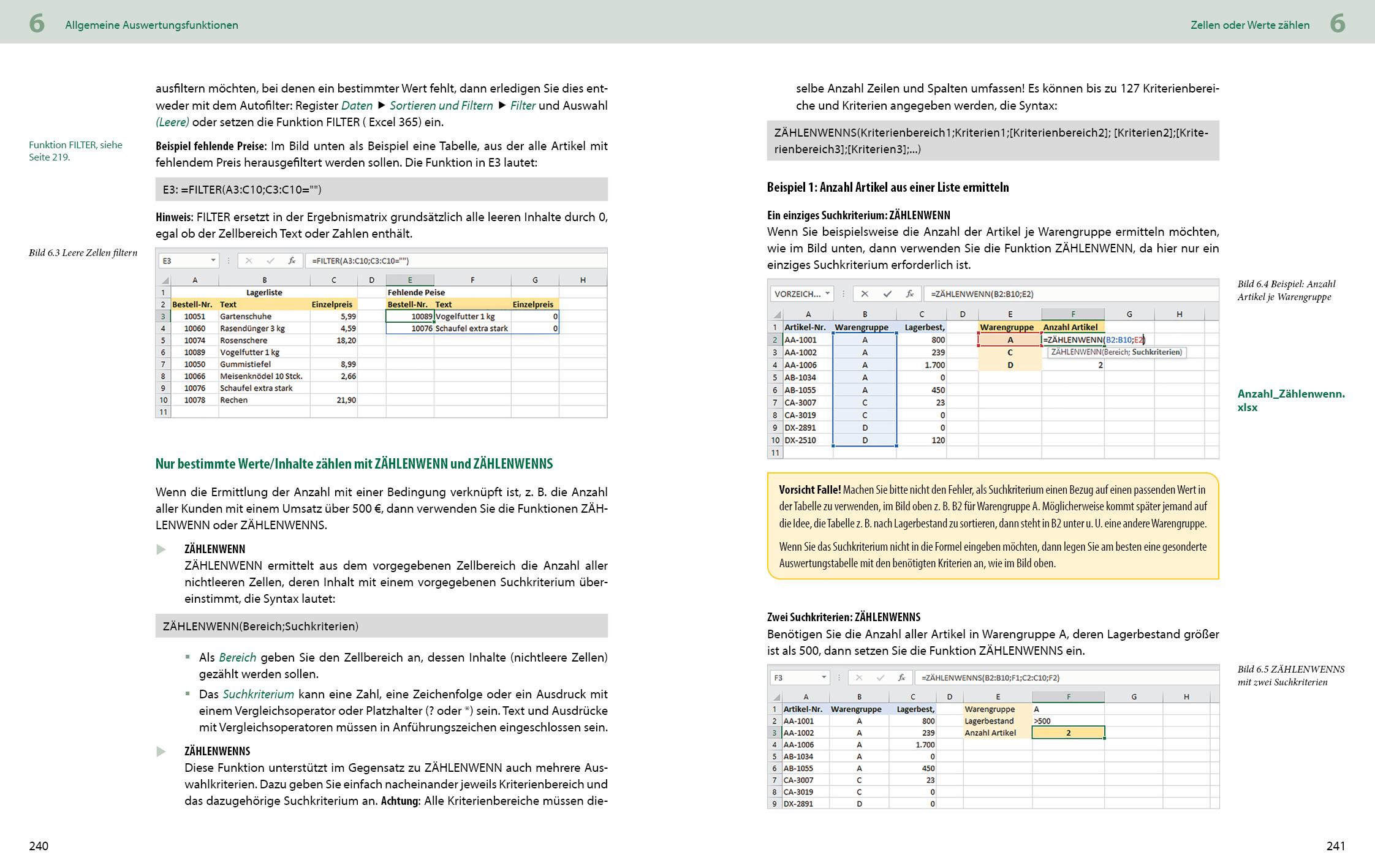Select row header 5 in the Lagerliste table

[162, 340]
